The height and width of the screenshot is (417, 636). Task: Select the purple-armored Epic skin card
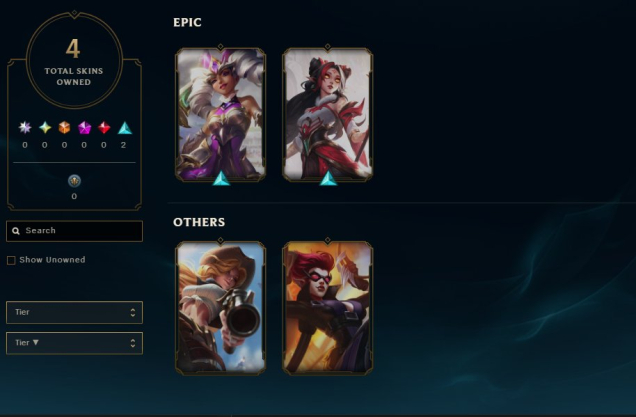coord(221,114)
